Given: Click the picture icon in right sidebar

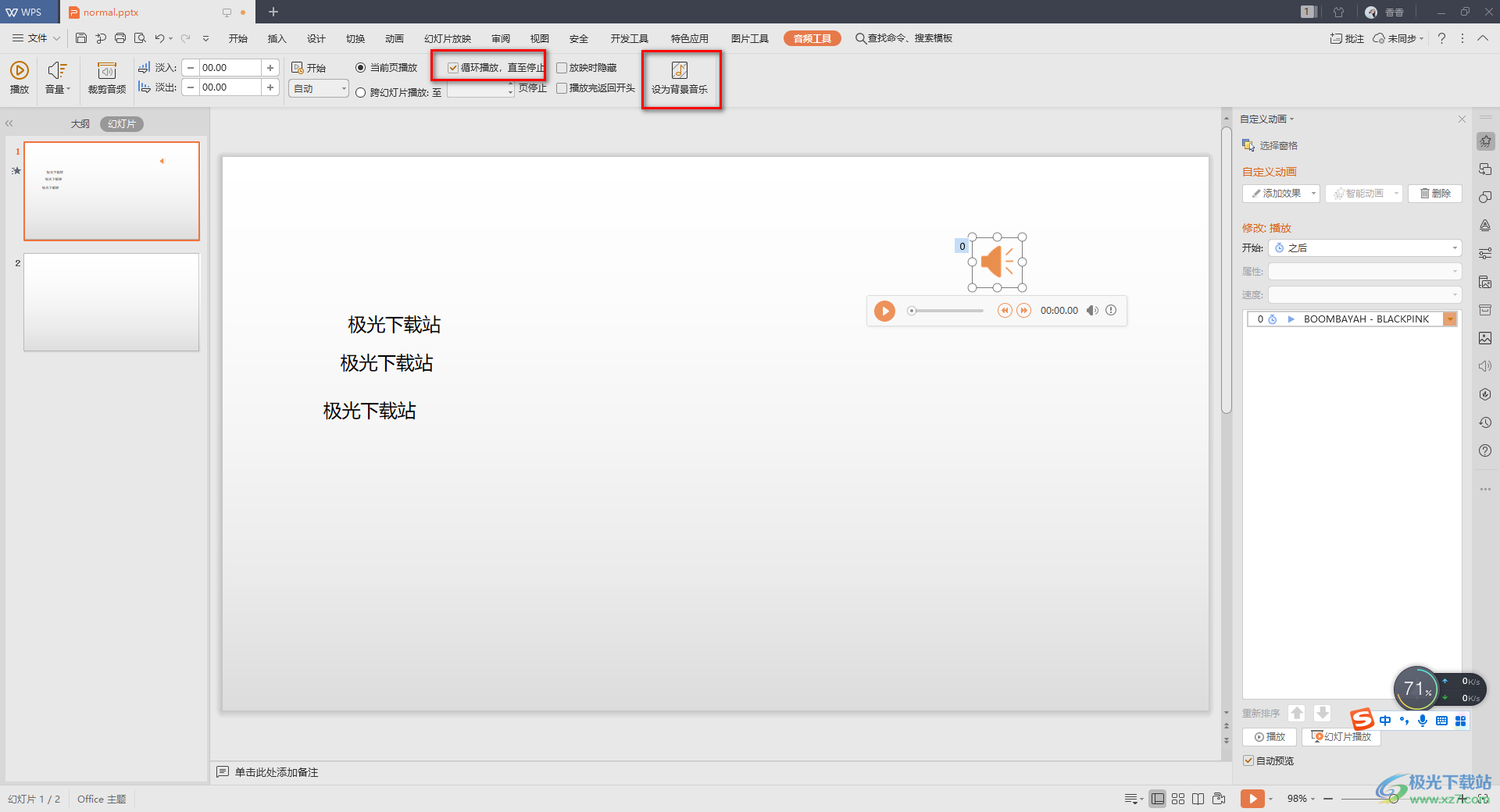Looking at the screenshot, I should (1485, 338).
